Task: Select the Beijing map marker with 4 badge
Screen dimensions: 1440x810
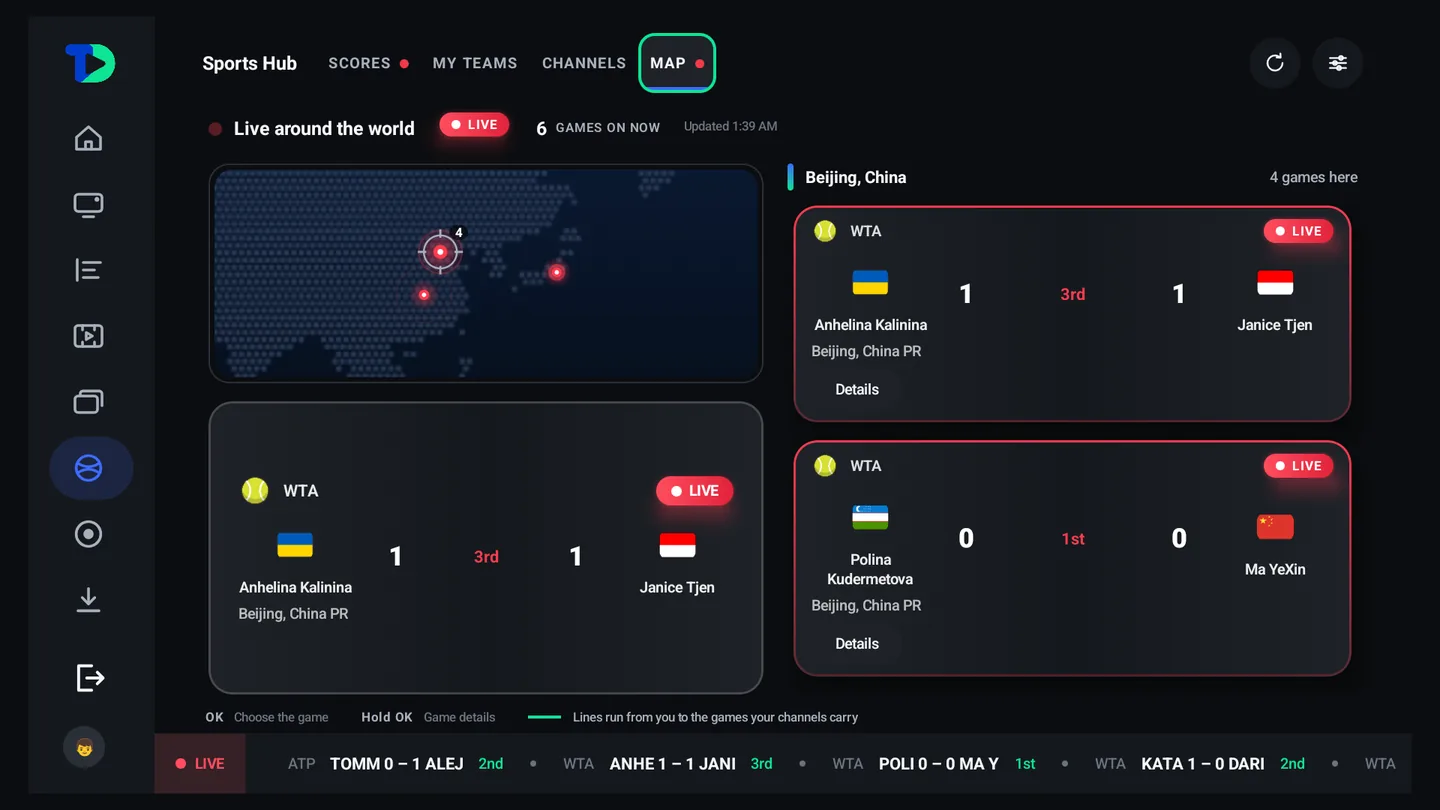Action: pyautogui.click(x=440, y=251)
